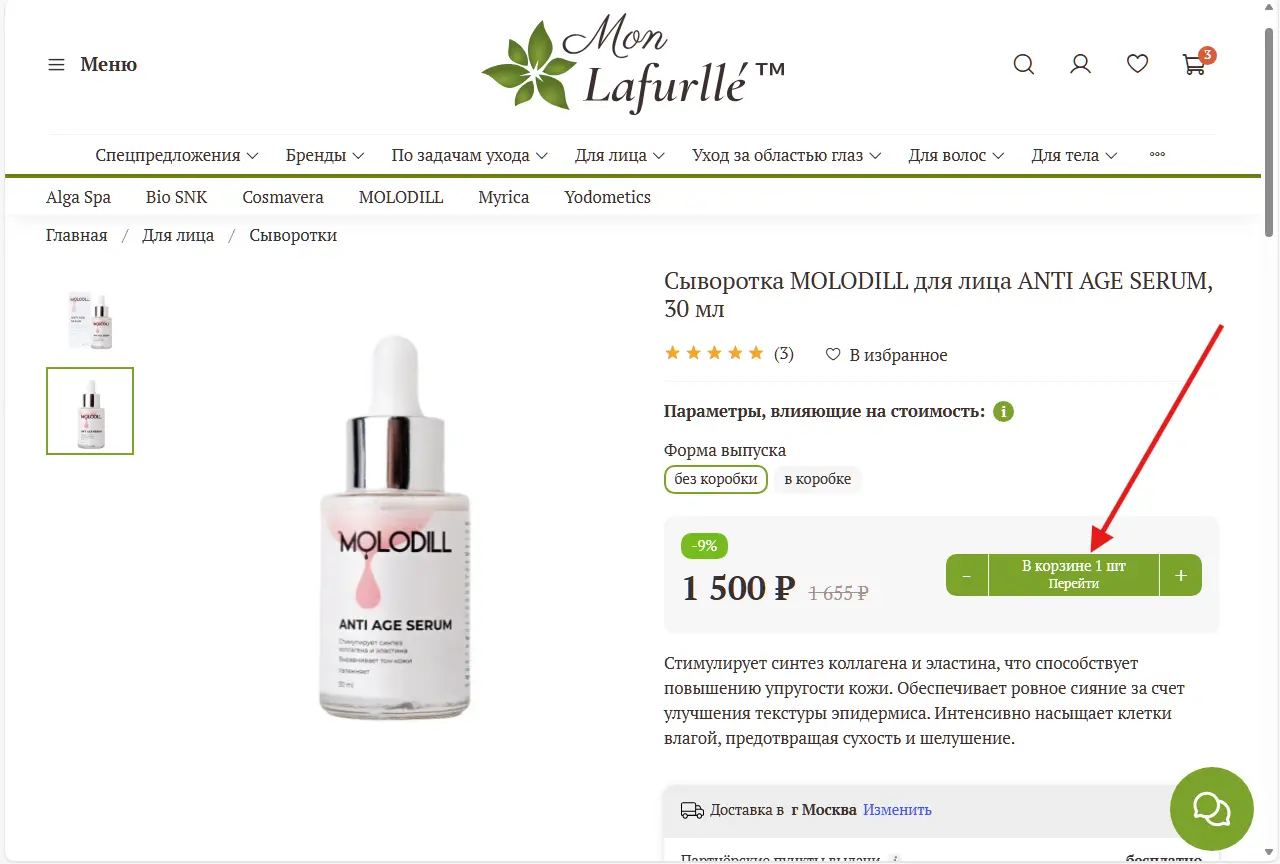1280x864 pixels.
Task: Add product to «В избранное»
Action: 886,355
